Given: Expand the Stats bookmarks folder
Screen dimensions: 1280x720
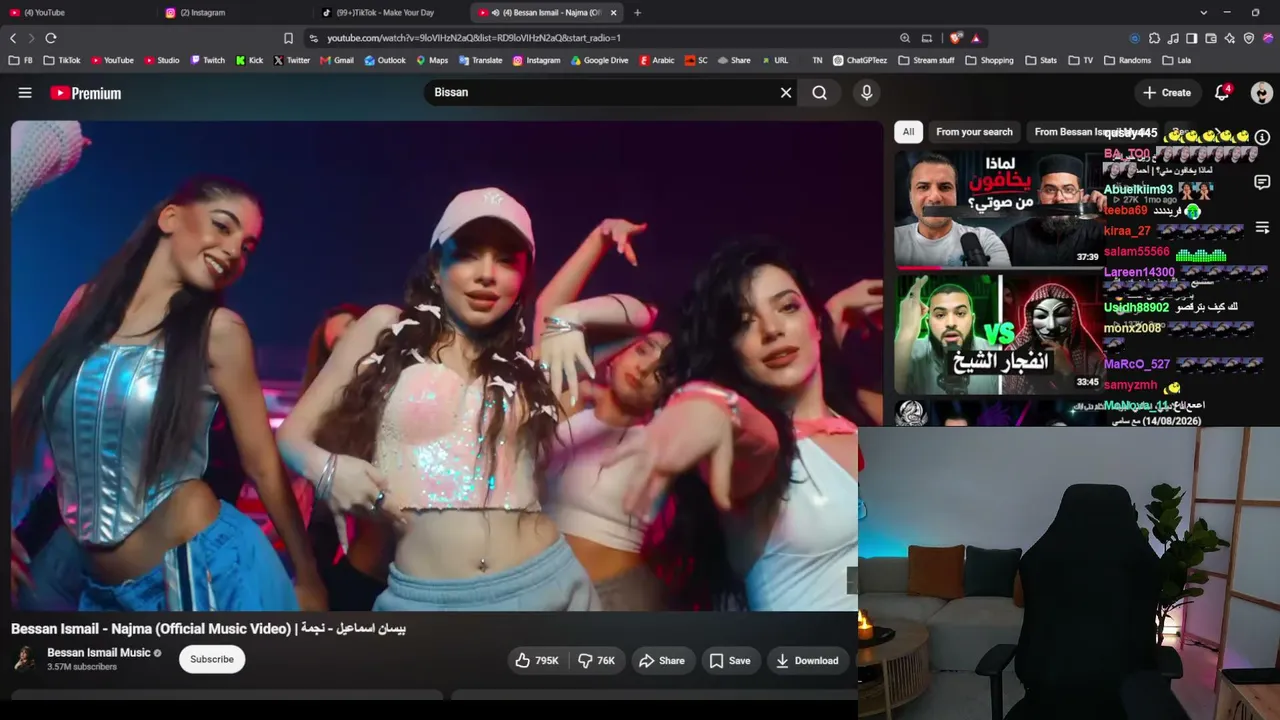Looking at the screenshot, I should (1041, 60).
